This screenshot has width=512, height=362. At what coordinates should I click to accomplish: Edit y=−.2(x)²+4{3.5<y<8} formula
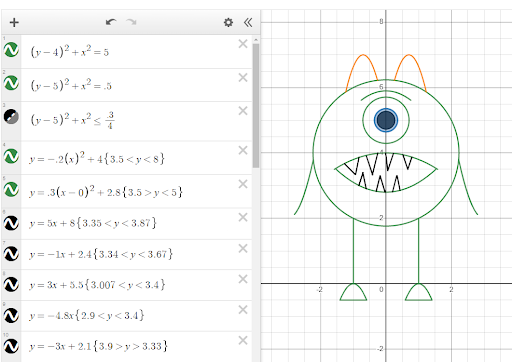pos(97,158)
